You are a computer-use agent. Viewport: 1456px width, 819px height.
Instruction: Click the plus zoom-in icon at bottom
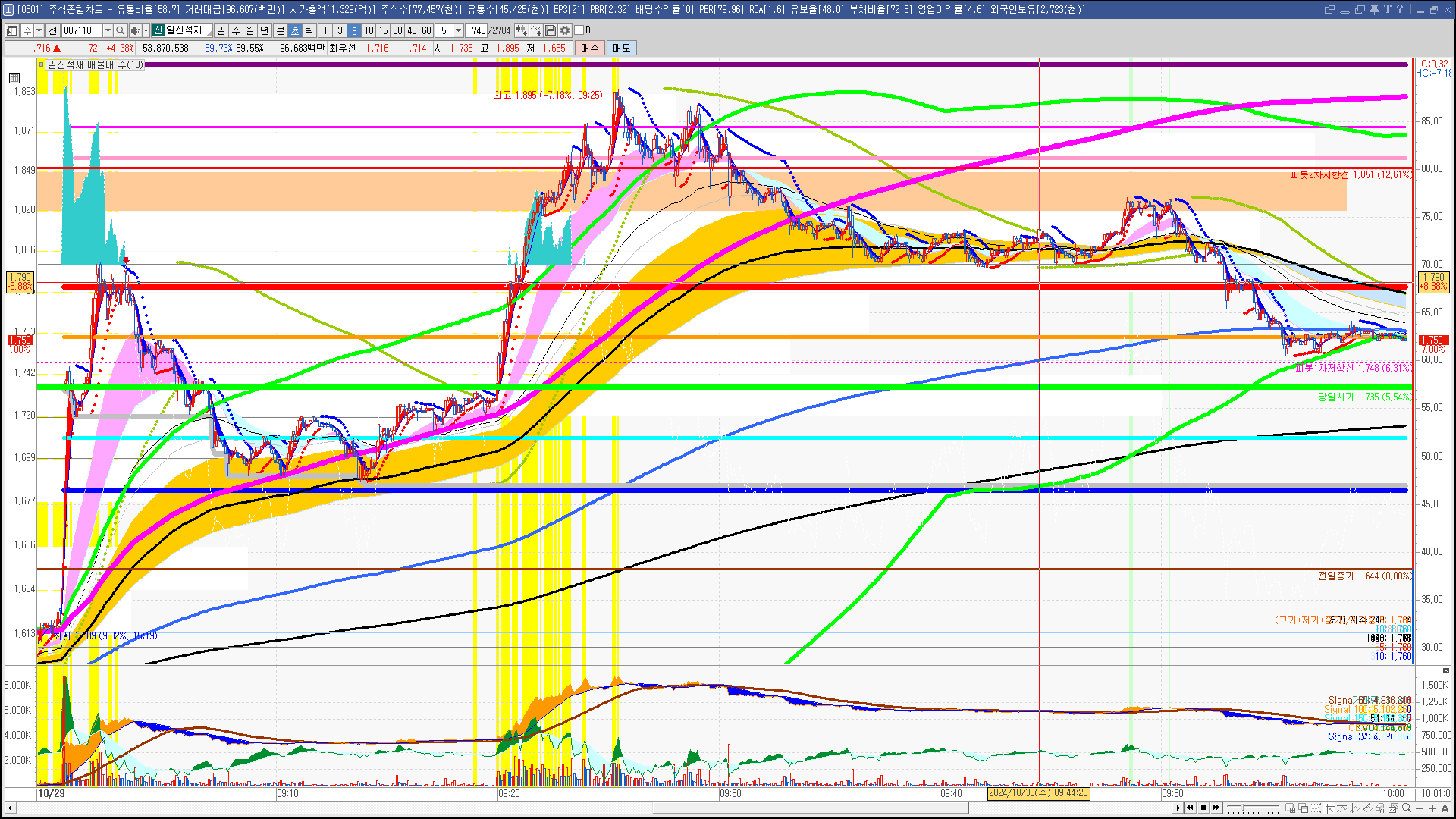(x=1432, y=808)
